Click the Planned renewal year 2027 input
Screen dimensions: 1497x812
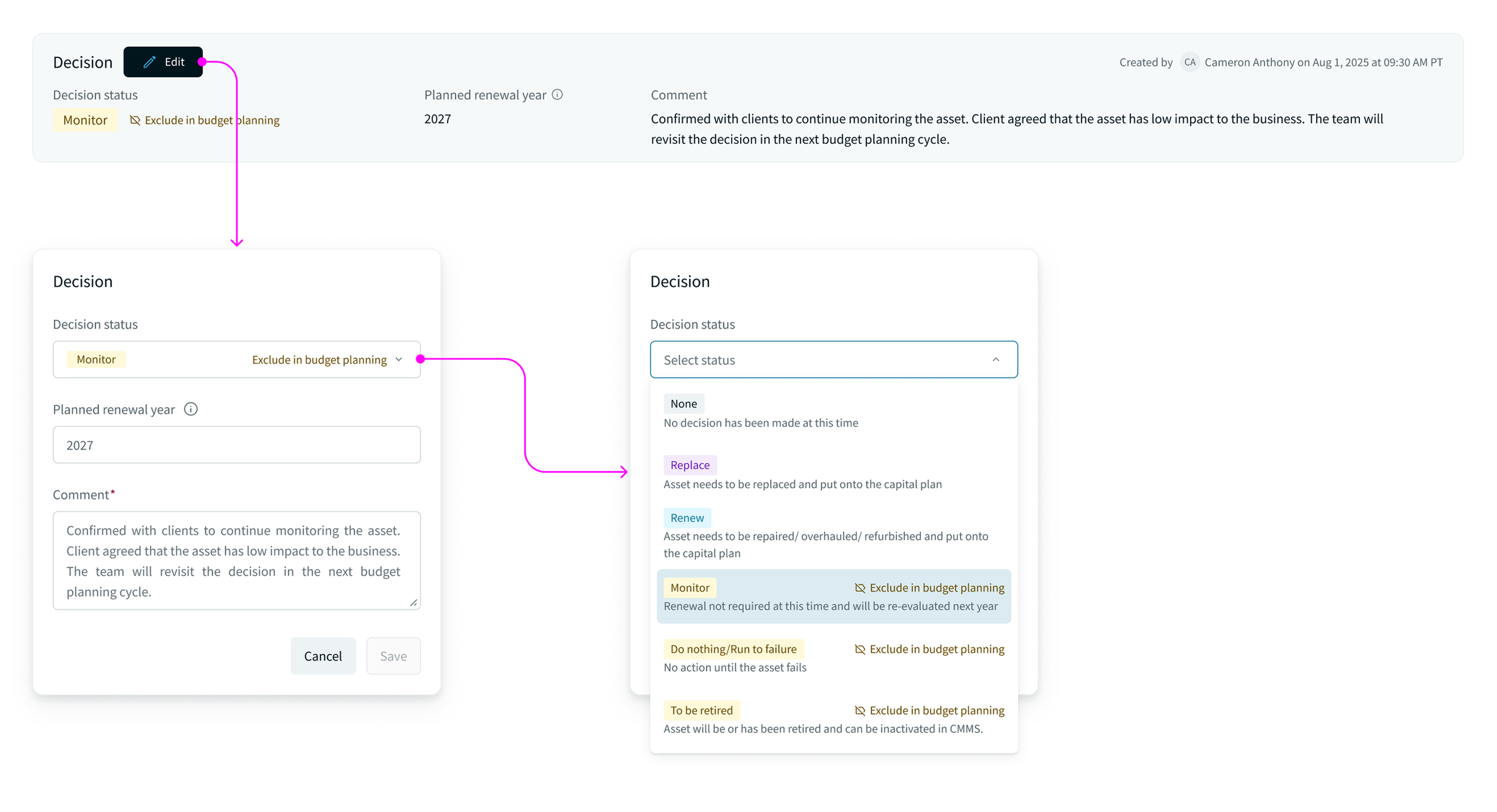[237, 445]
